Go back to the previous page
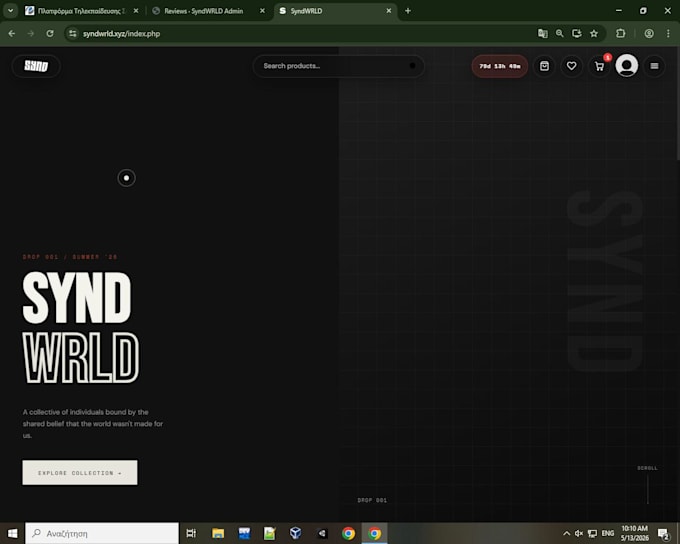 tap(12, 33)
